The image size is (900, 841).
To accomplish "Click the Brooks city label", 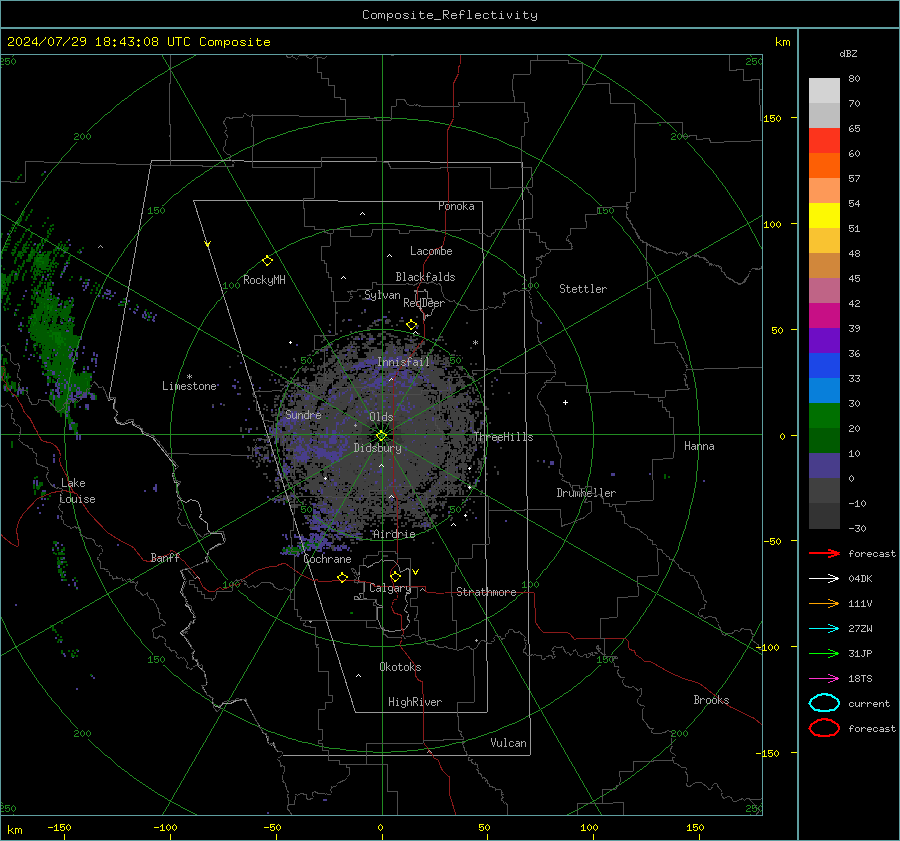I will coord(711,700).
